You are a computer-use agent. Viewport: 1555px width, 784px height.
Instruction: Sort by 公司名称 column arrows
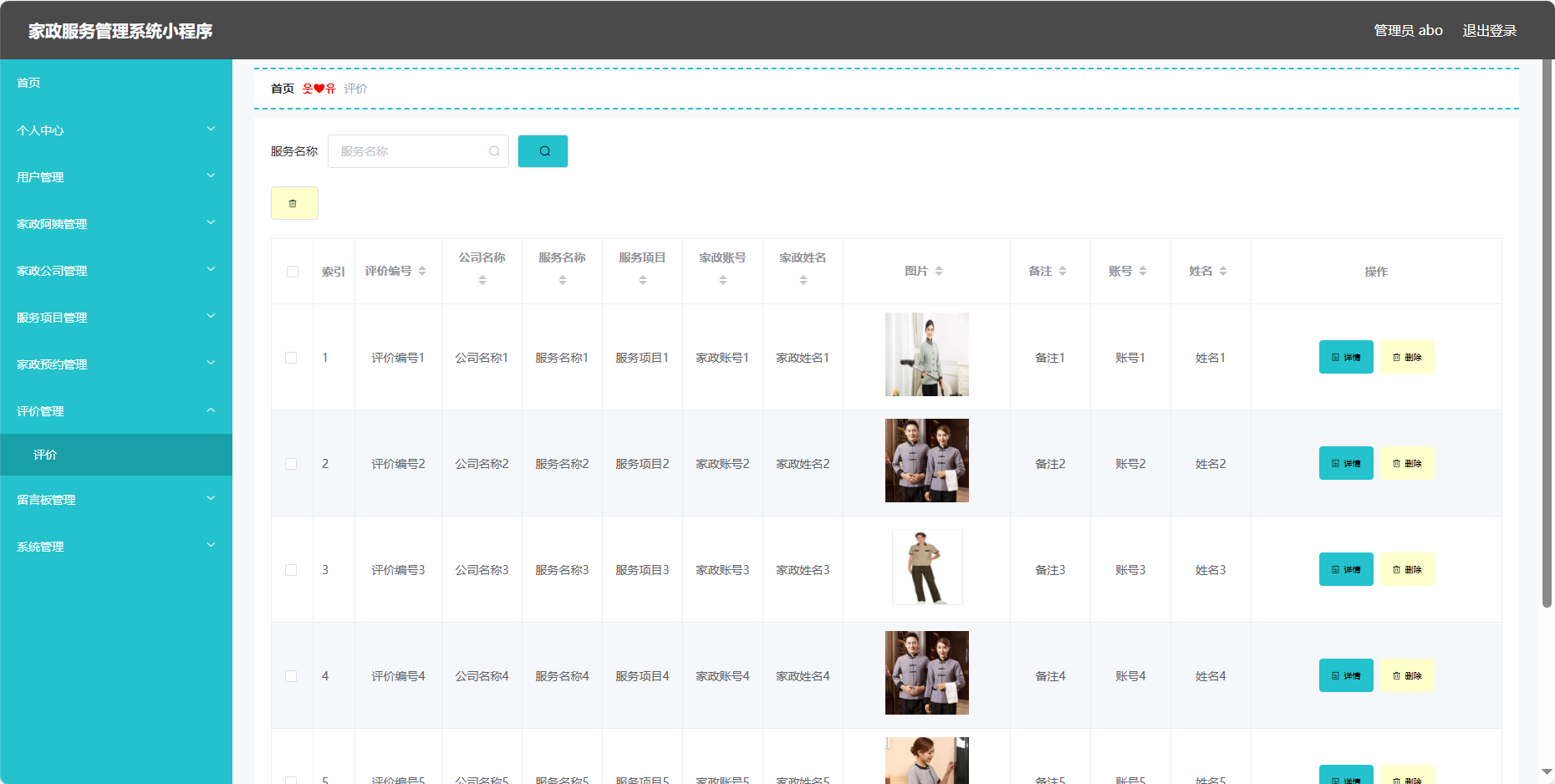click(x=482, y=280)
